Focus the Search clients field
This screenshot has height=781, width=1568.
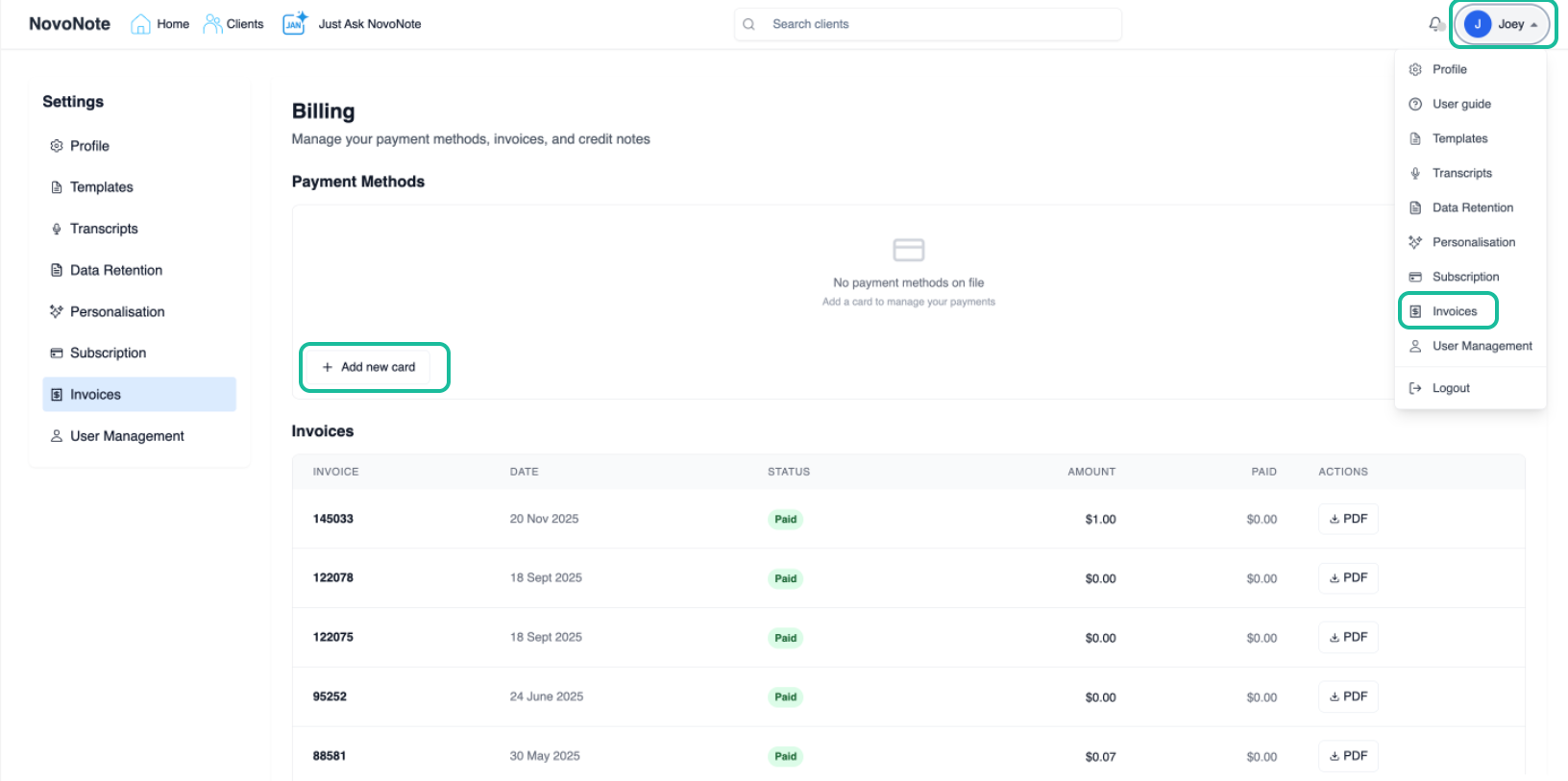(x=927, y=24)
